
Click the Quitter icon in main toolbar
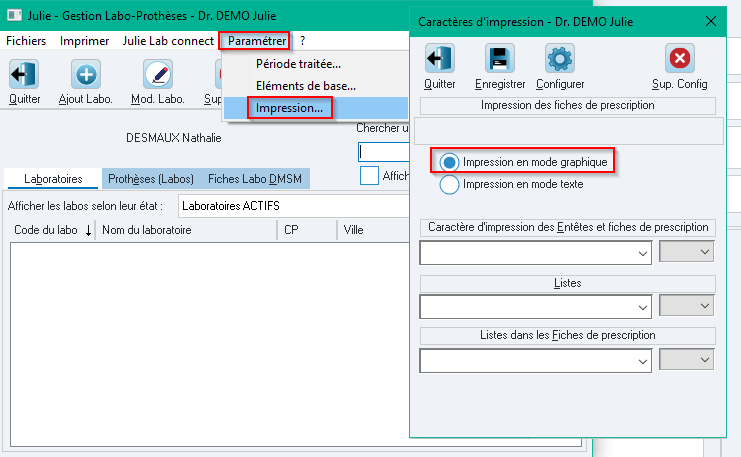[24, 74]
